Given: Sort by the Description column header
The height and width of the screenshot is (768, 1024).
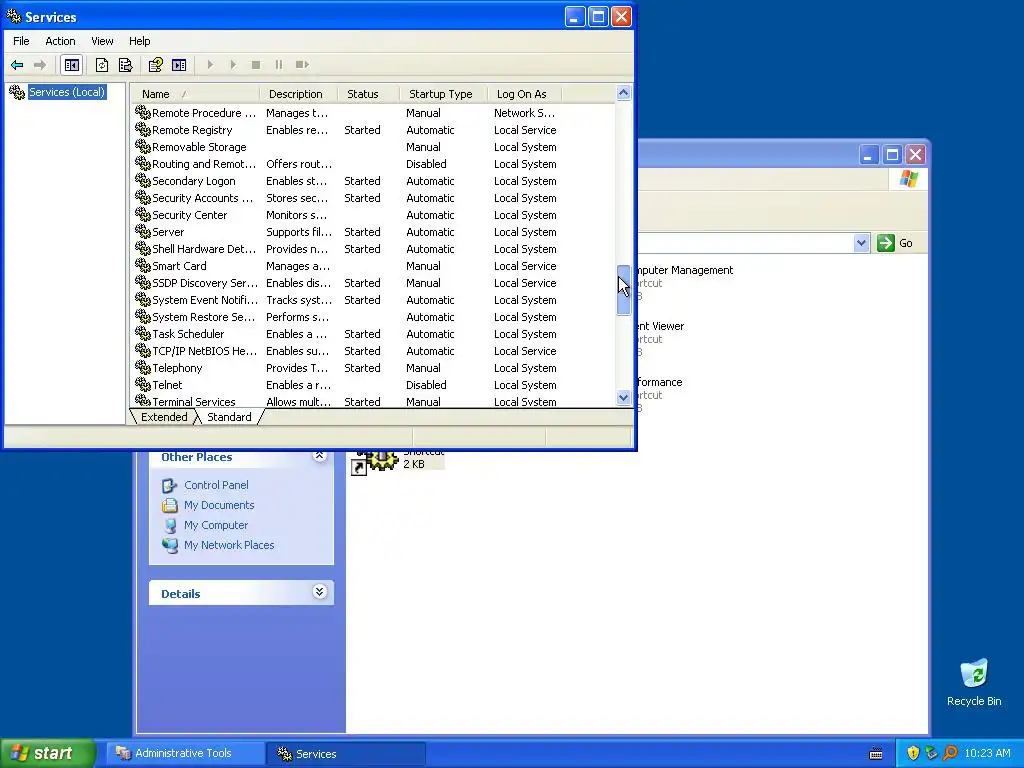Looking at the screenshot, I should pyautogui.click(x=298, y=94).
